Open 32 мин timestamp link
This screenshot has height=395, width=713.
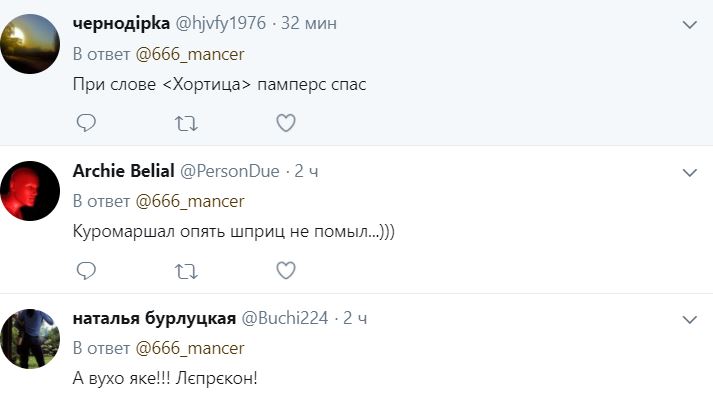309,23
